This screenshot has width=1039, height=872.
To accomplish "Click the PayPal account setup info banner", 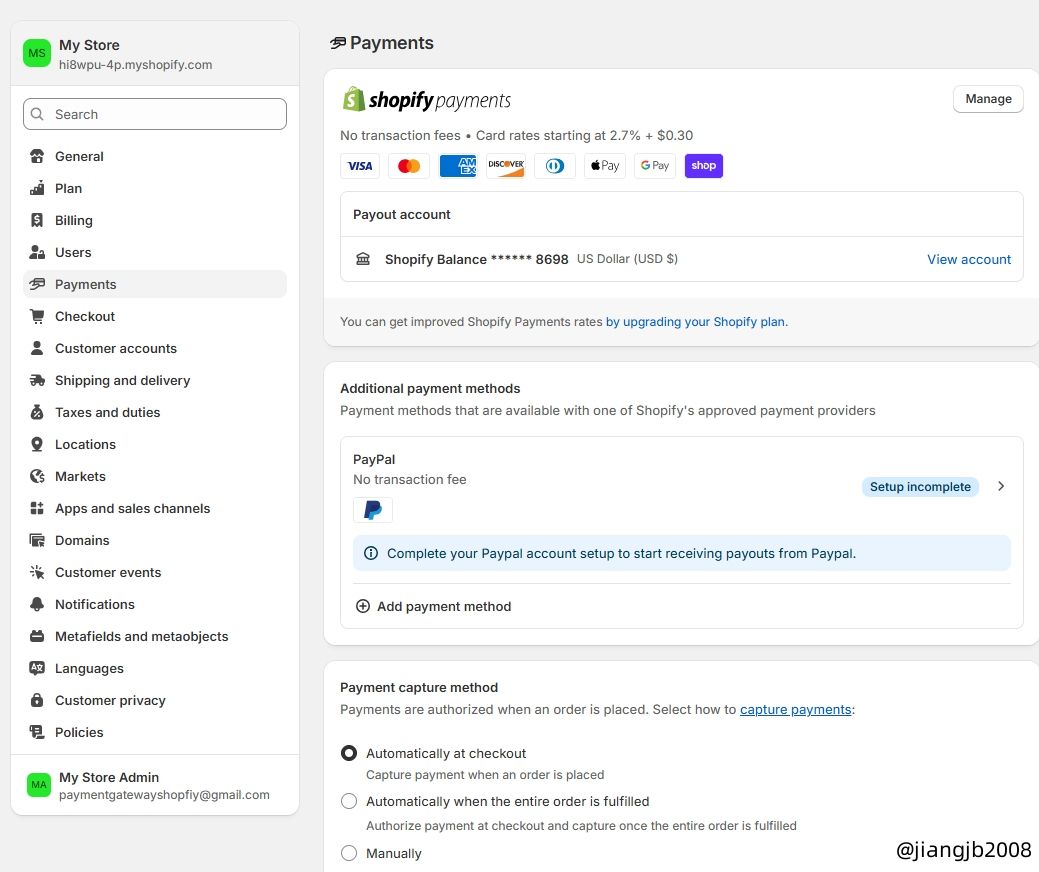I will [682, 553].
